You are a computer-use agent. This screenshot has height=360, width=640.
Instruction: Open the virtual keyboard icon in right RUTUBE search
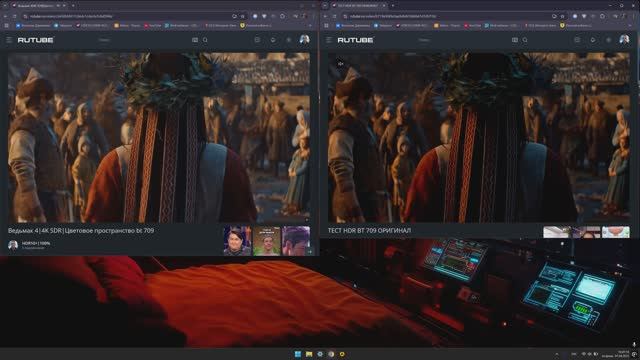pyautogui.click(x=515, y=40)
